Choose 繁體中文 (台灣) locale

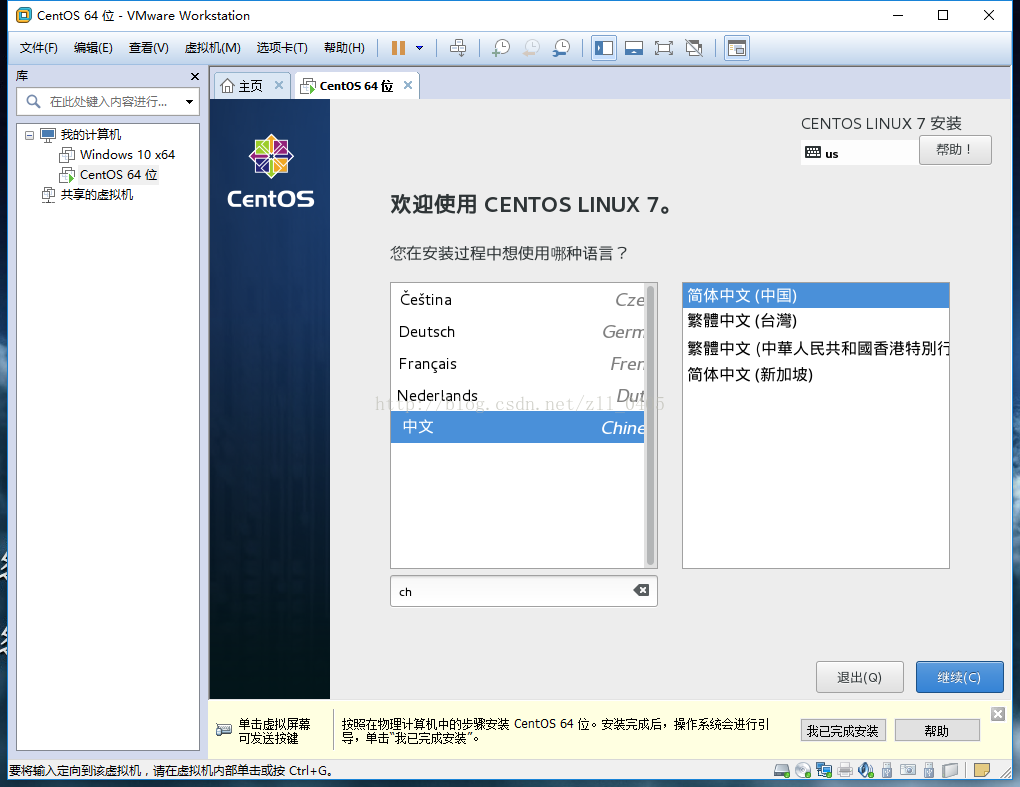coord(816,321)
